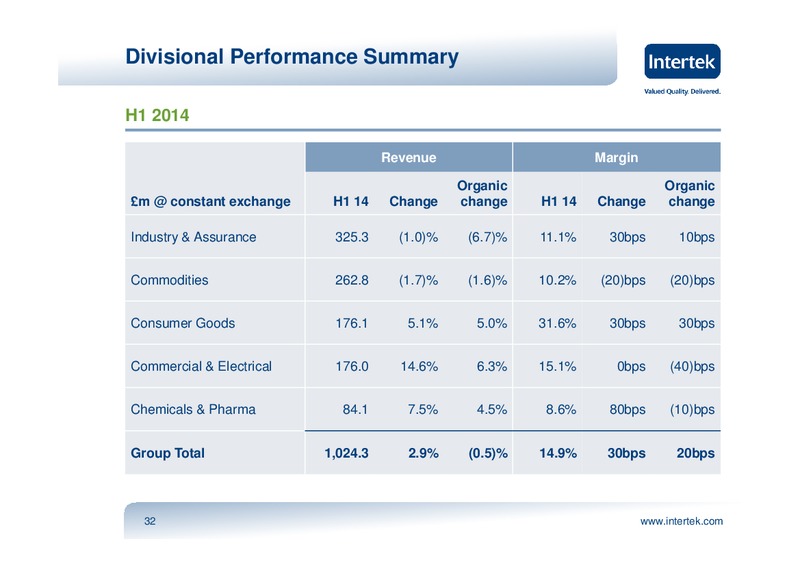
Task: Click margin value 10.2%
Action: [x=558, y=280]
